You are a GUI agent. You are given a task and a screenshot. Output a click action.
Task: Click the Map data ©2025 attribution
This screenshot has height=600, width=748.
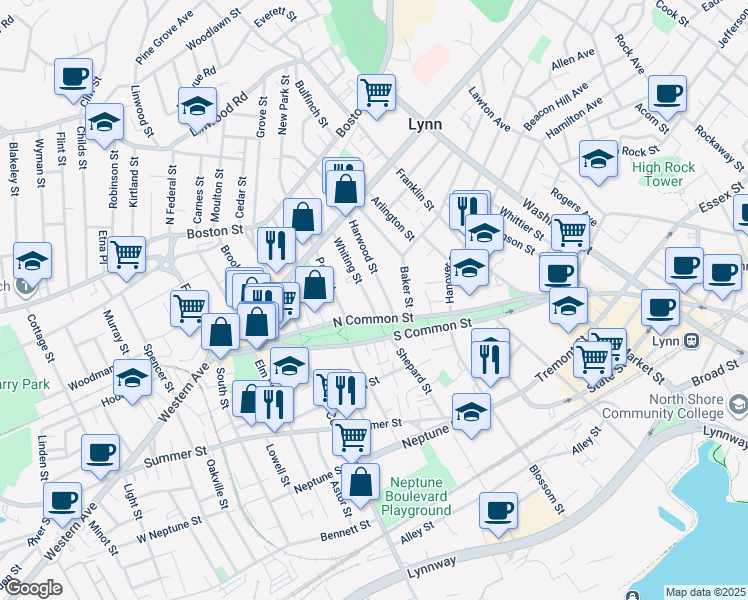706,592
